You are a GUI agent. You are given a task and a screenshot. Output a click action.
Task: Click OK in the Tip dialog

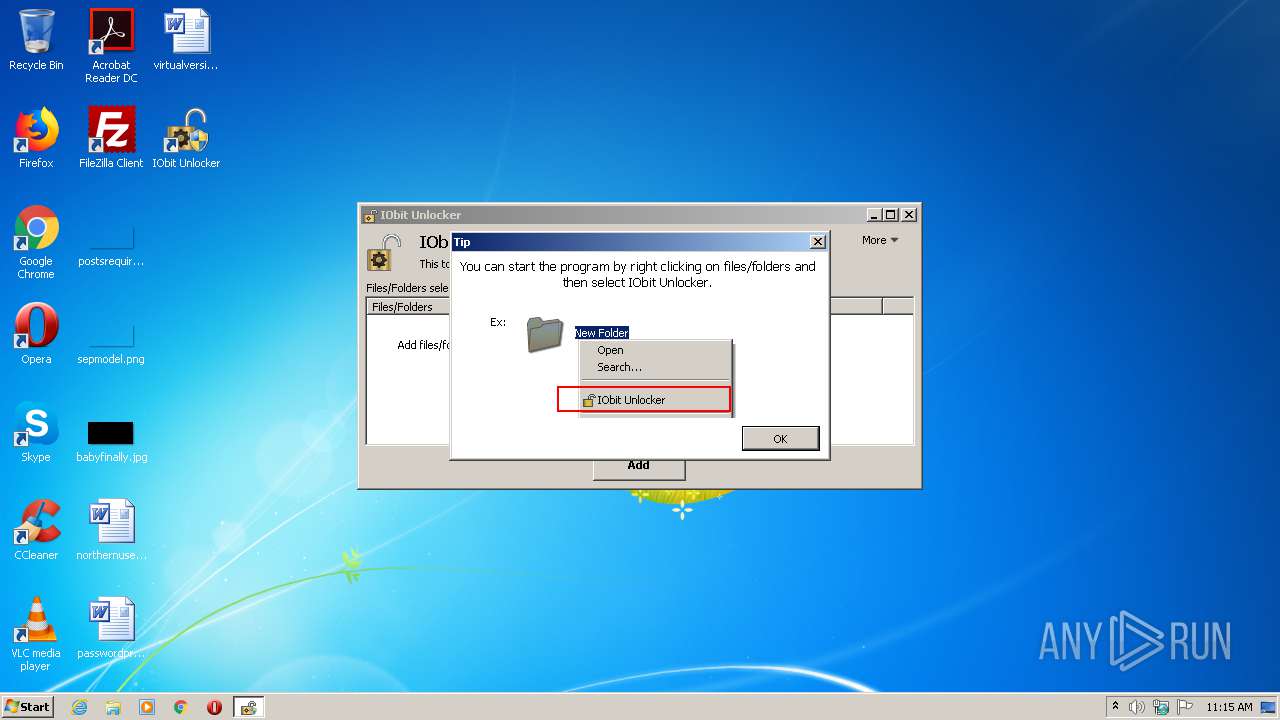(x=780, y=438)
